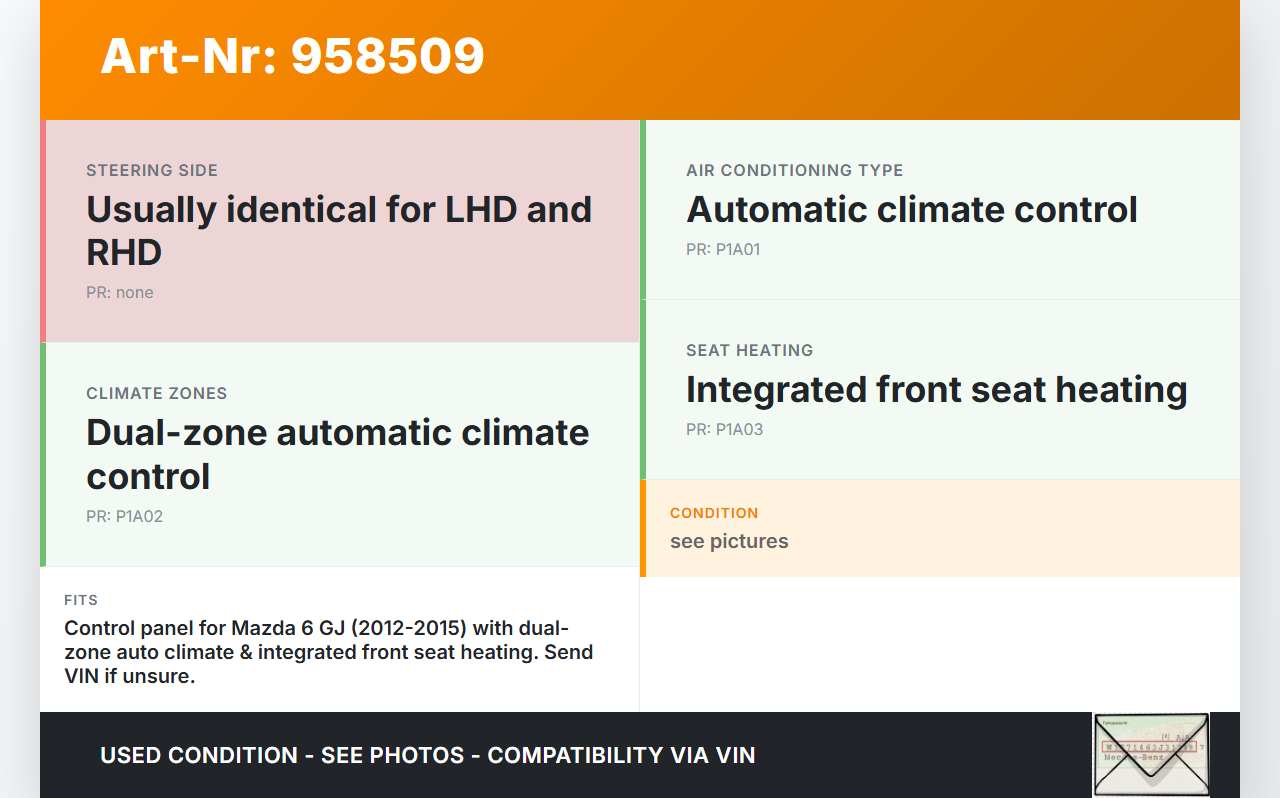The image size is (1280, 798).
Task: Click the VIN envelope icon in footer
Action: point(1151,754)
